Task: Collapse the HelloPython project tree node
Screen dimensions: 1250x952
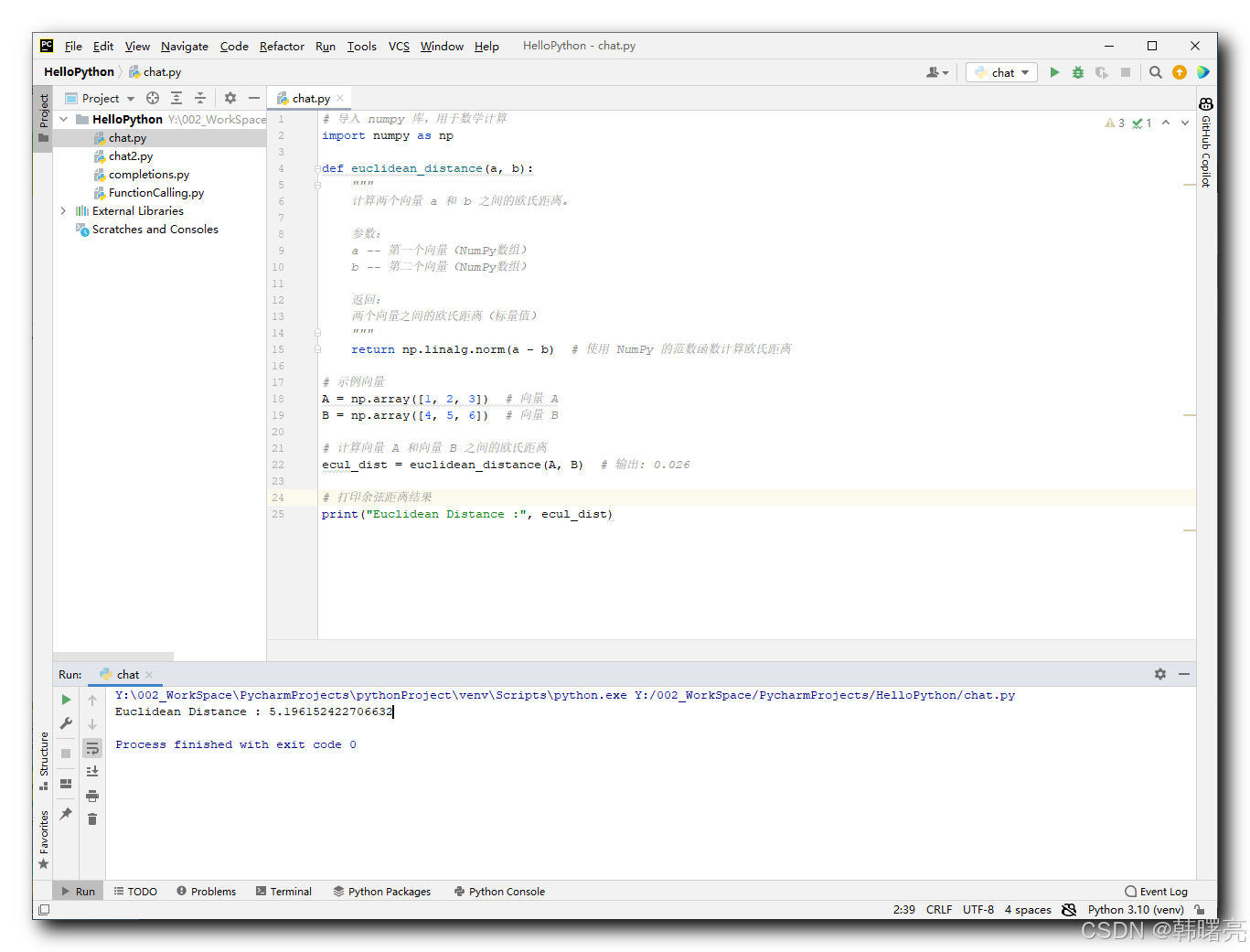Action: (64, 119)
